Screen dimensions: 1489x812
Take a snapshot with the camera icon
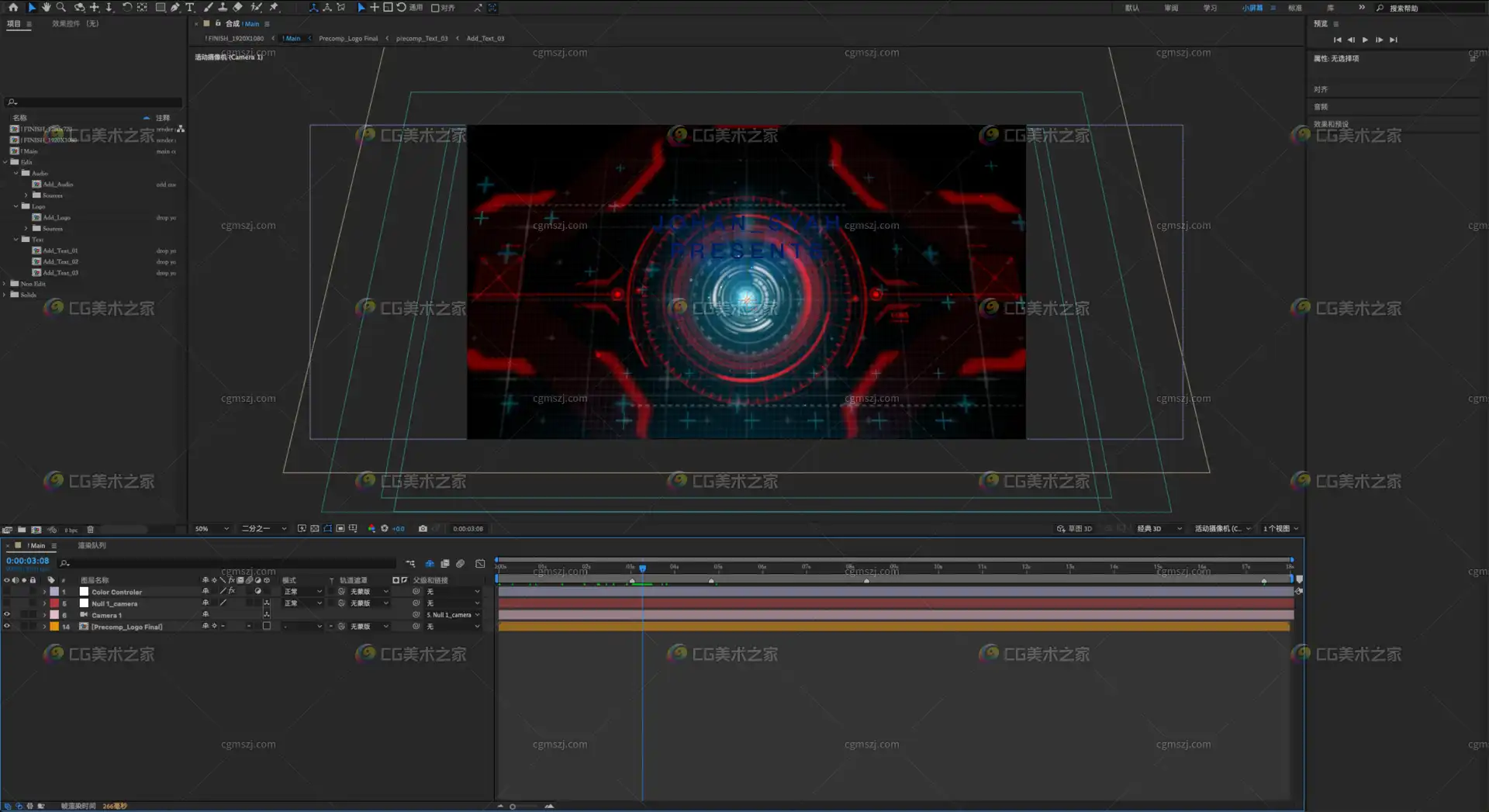coord(423,528)
